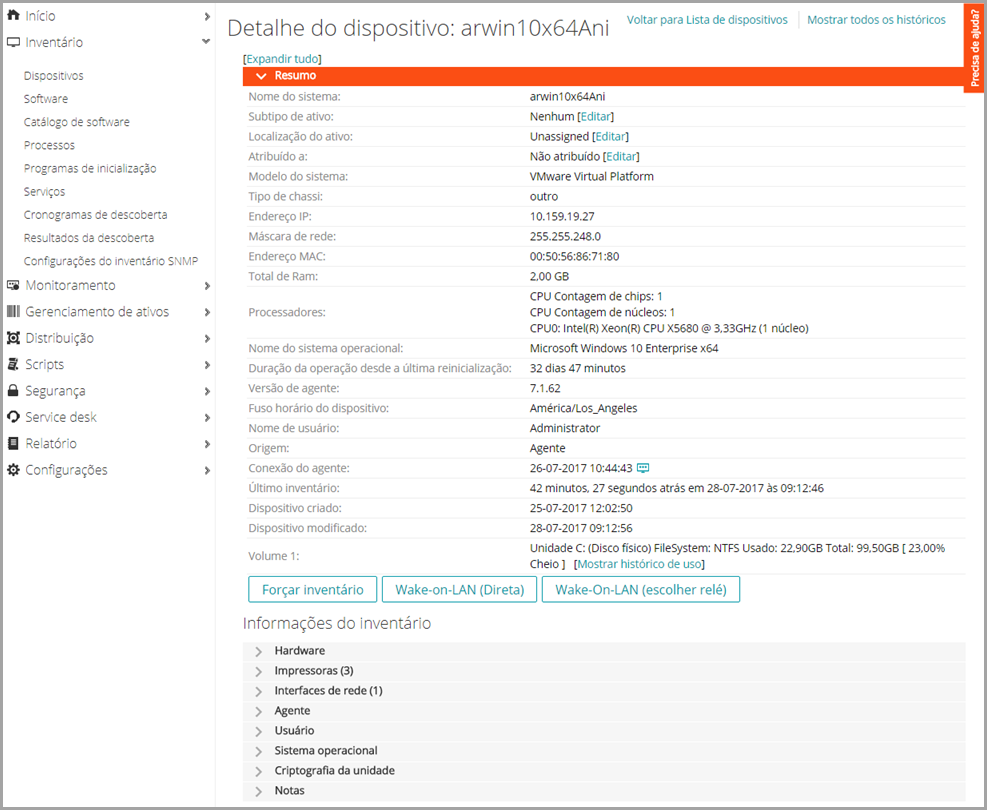The width and height of the screenshot is (987, 810).
Task: Expand the Criptografia da unidade section
Action: click(x=259, y=771)
